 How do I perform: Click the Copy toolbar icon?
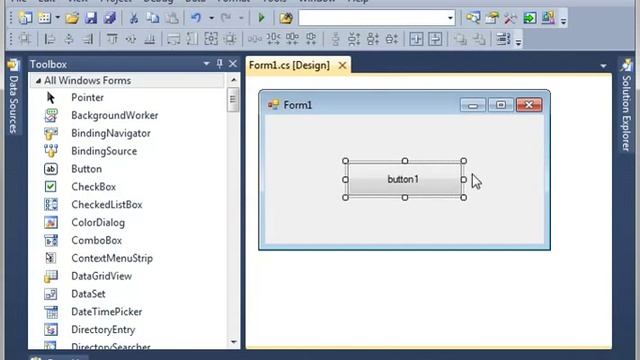coord(153,18)
